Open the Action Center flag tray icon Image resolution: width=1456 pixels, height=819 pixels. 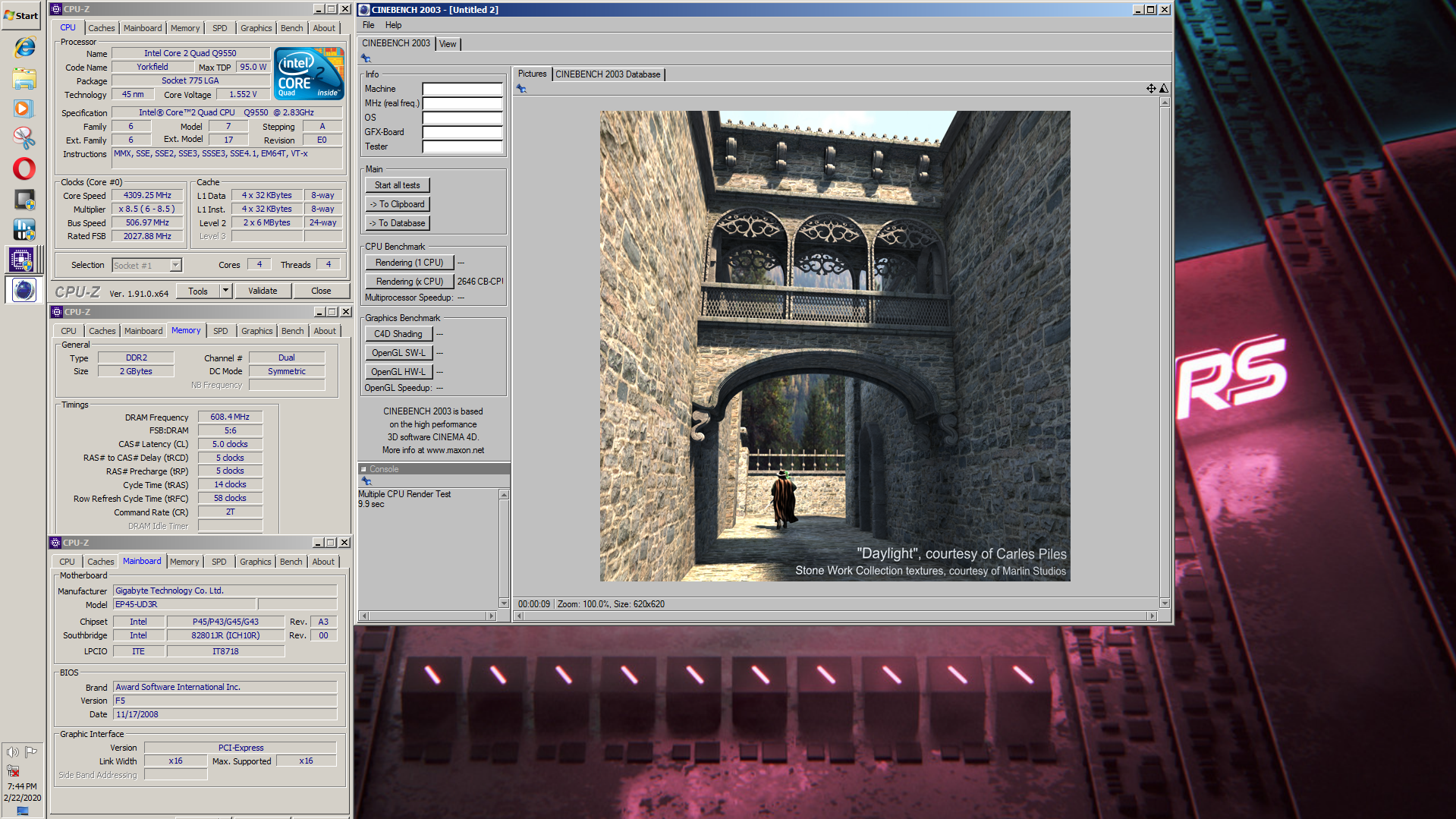pos(31,751)
